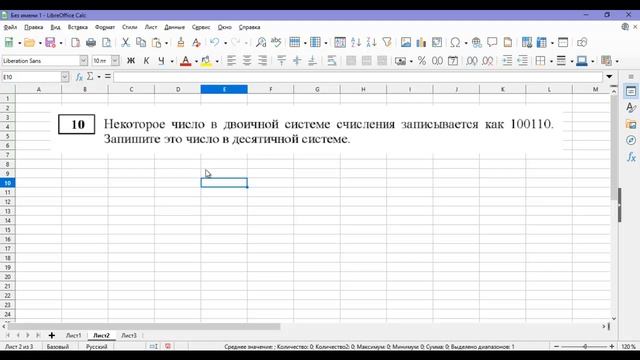The height and width of the screenshot is (360, 640).
Task: Apply the yellow background color swatch
Action: 206,61
